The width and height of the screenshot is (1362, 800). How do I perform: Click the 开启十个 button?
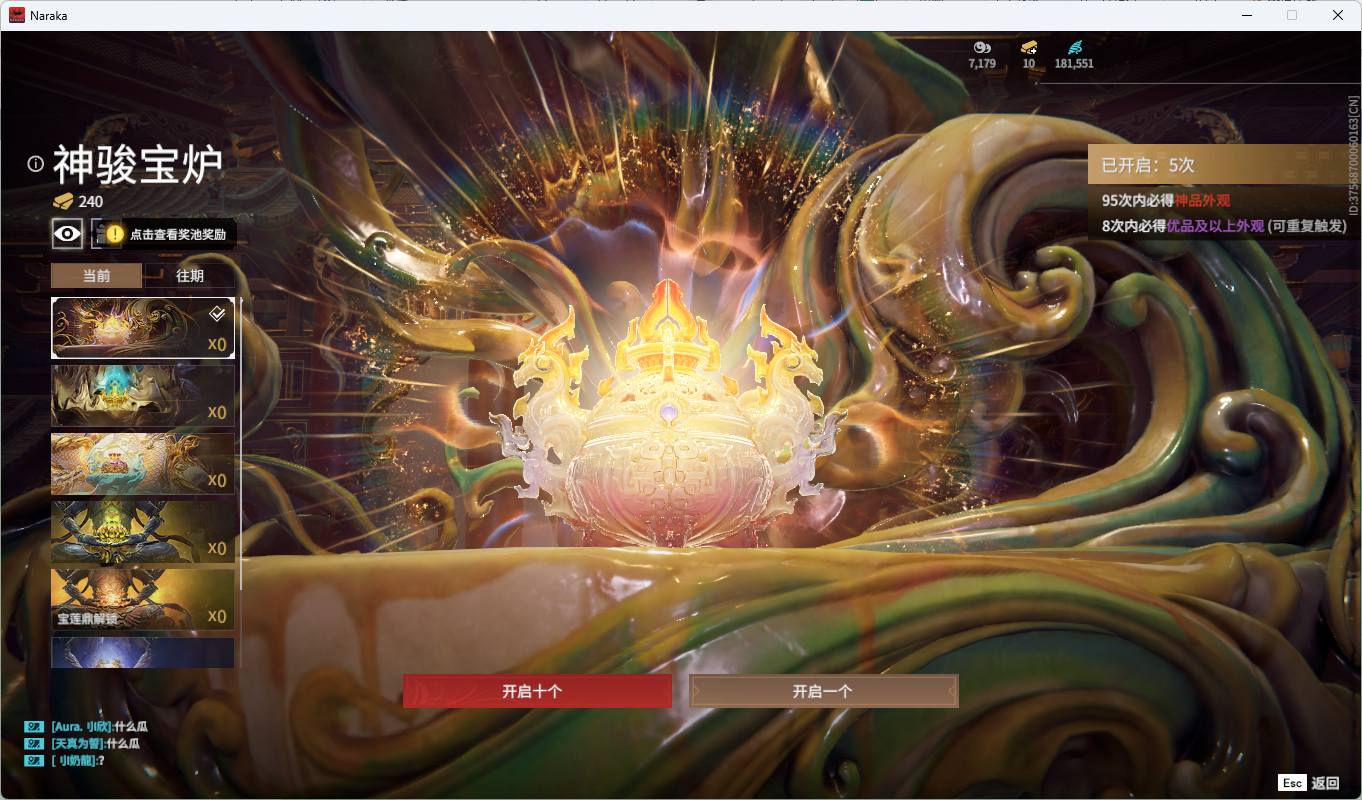537,691
